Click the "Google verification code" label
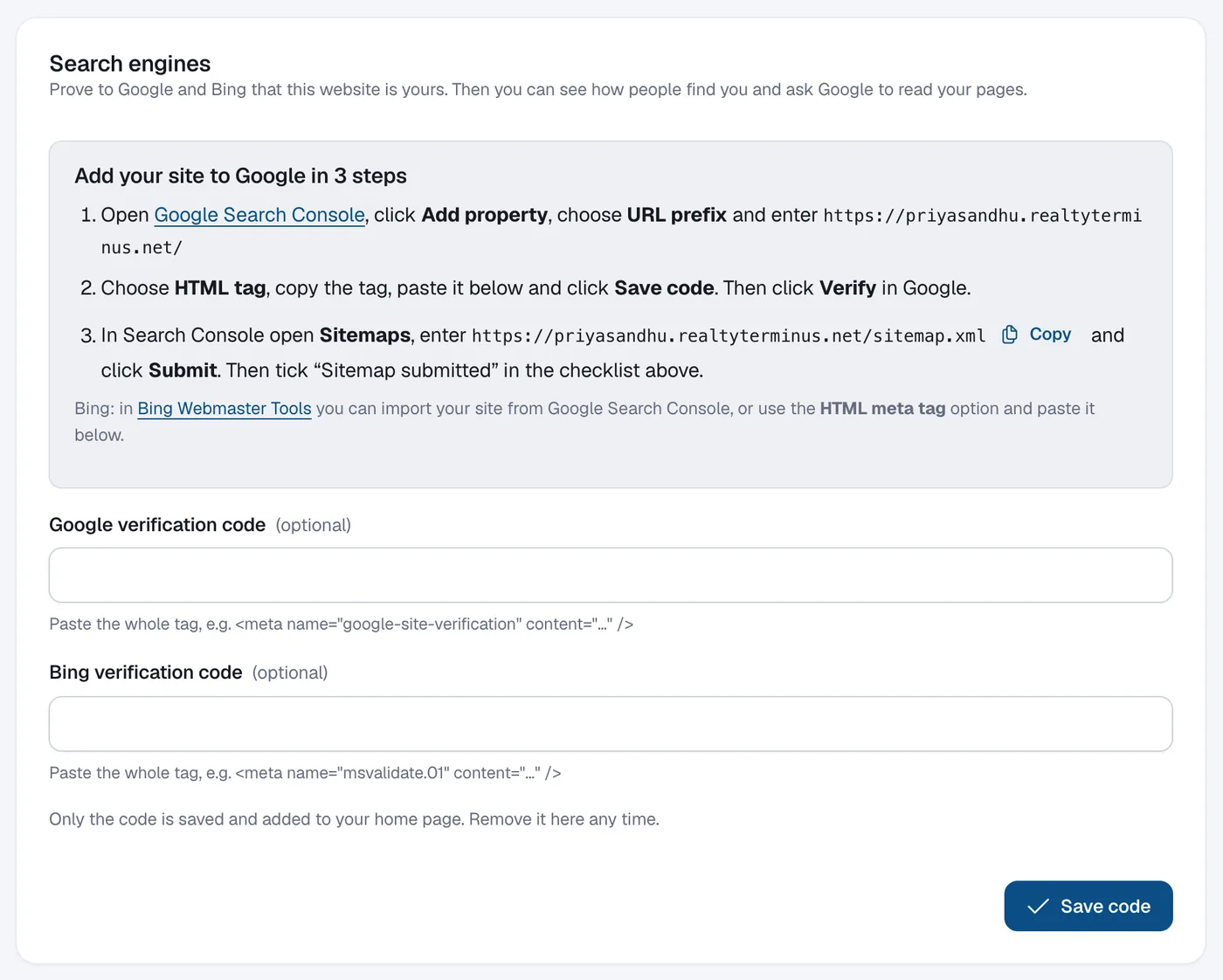Viewport: 1223px width, 980px height. [x=157, y=525]
